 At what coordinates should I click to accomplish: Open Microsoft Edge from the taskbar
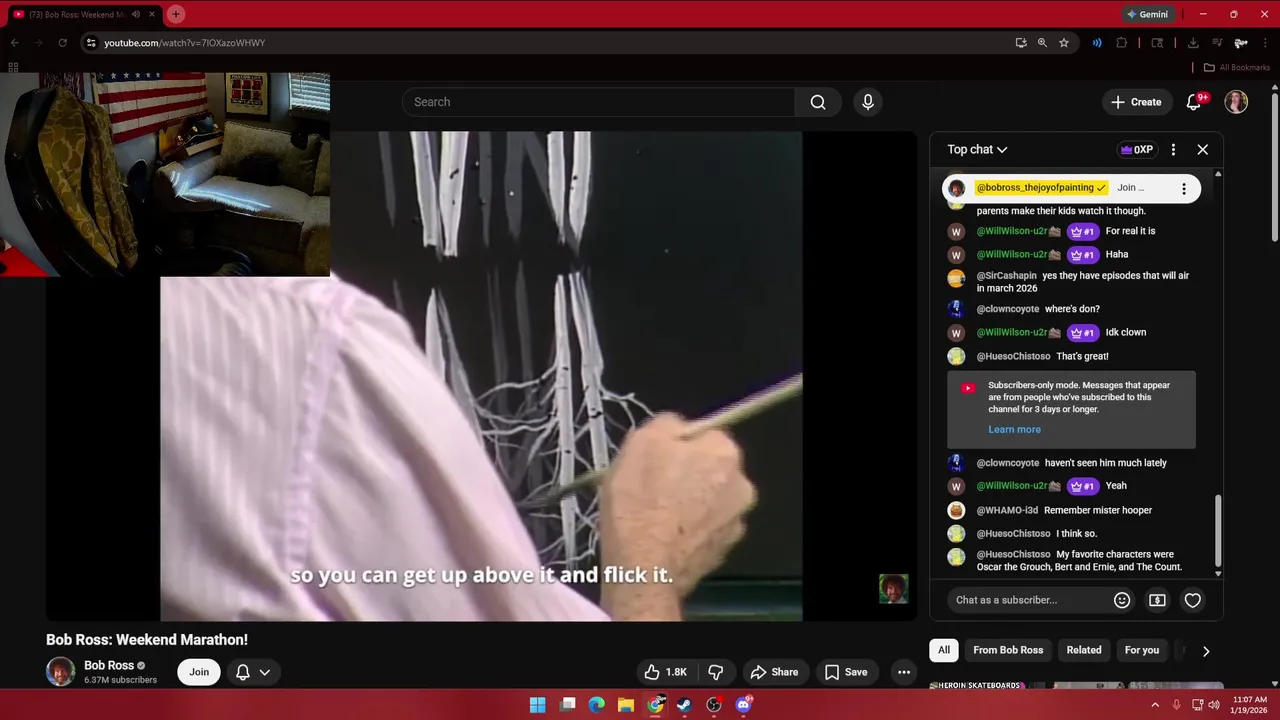coord(597,705)
